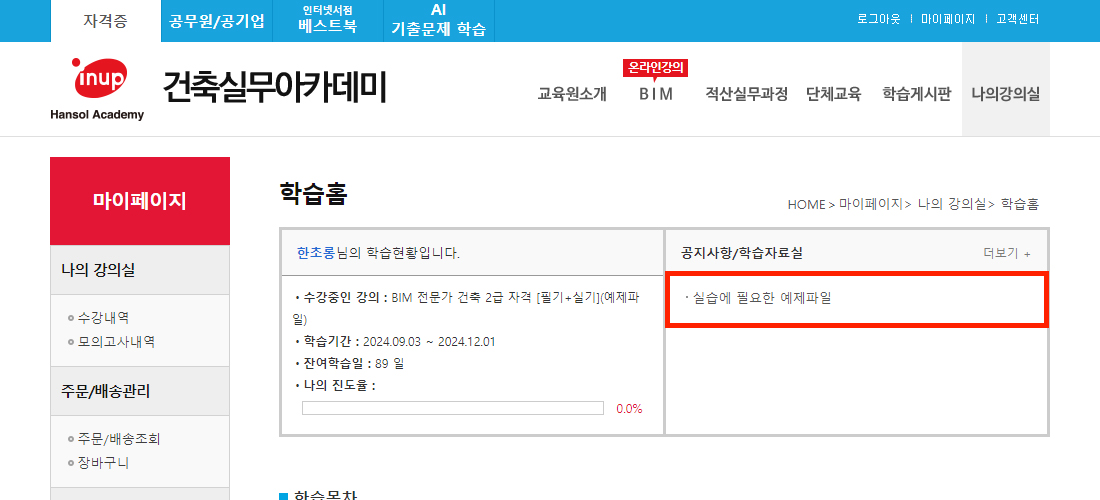Navigate to 단체교육 menu
The width and height of the screenshot is (1100, 500).
point(833,95)
